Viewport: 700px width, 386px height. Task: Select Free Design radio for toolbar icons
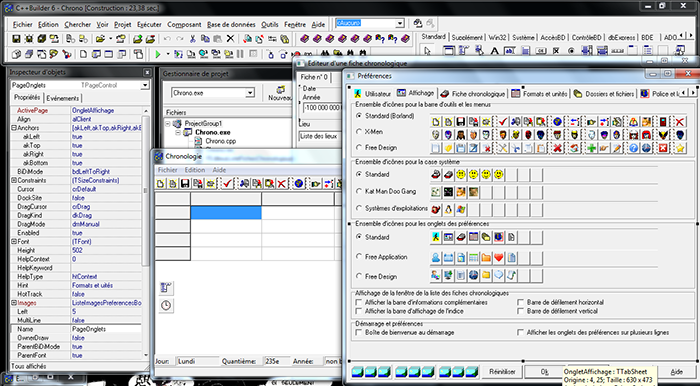point(358,147)
